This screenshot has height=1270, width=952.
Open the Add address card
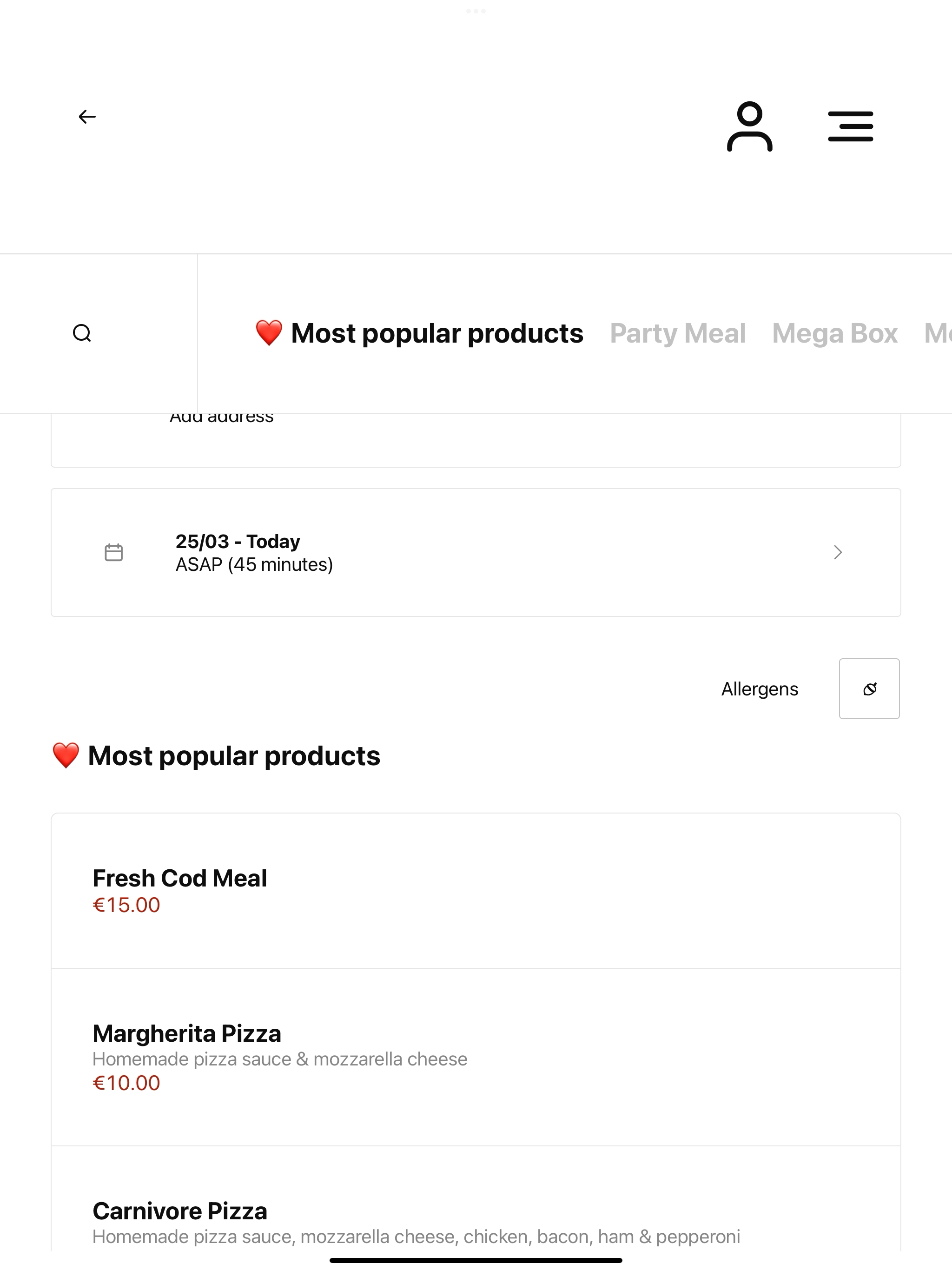[476, 440]
